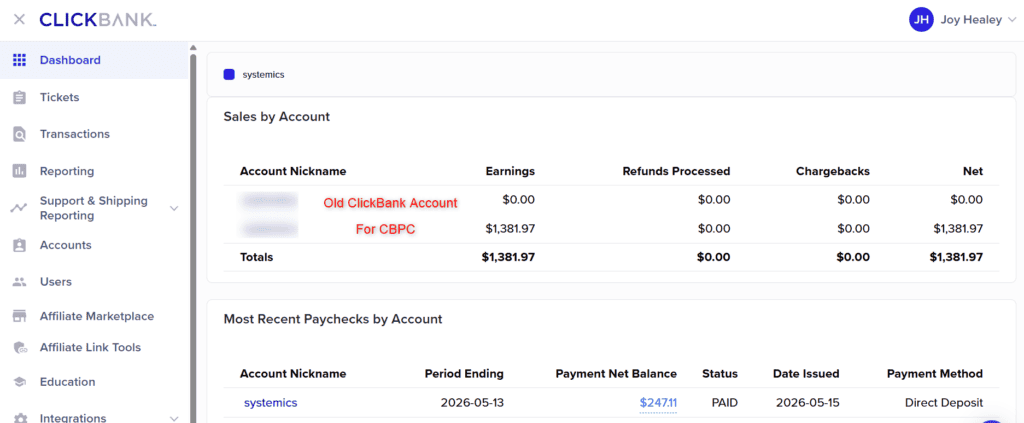Click the Direct Deposit payment method cell
Viewport: 1024px width, 423px height.
(x=944, y=403)
